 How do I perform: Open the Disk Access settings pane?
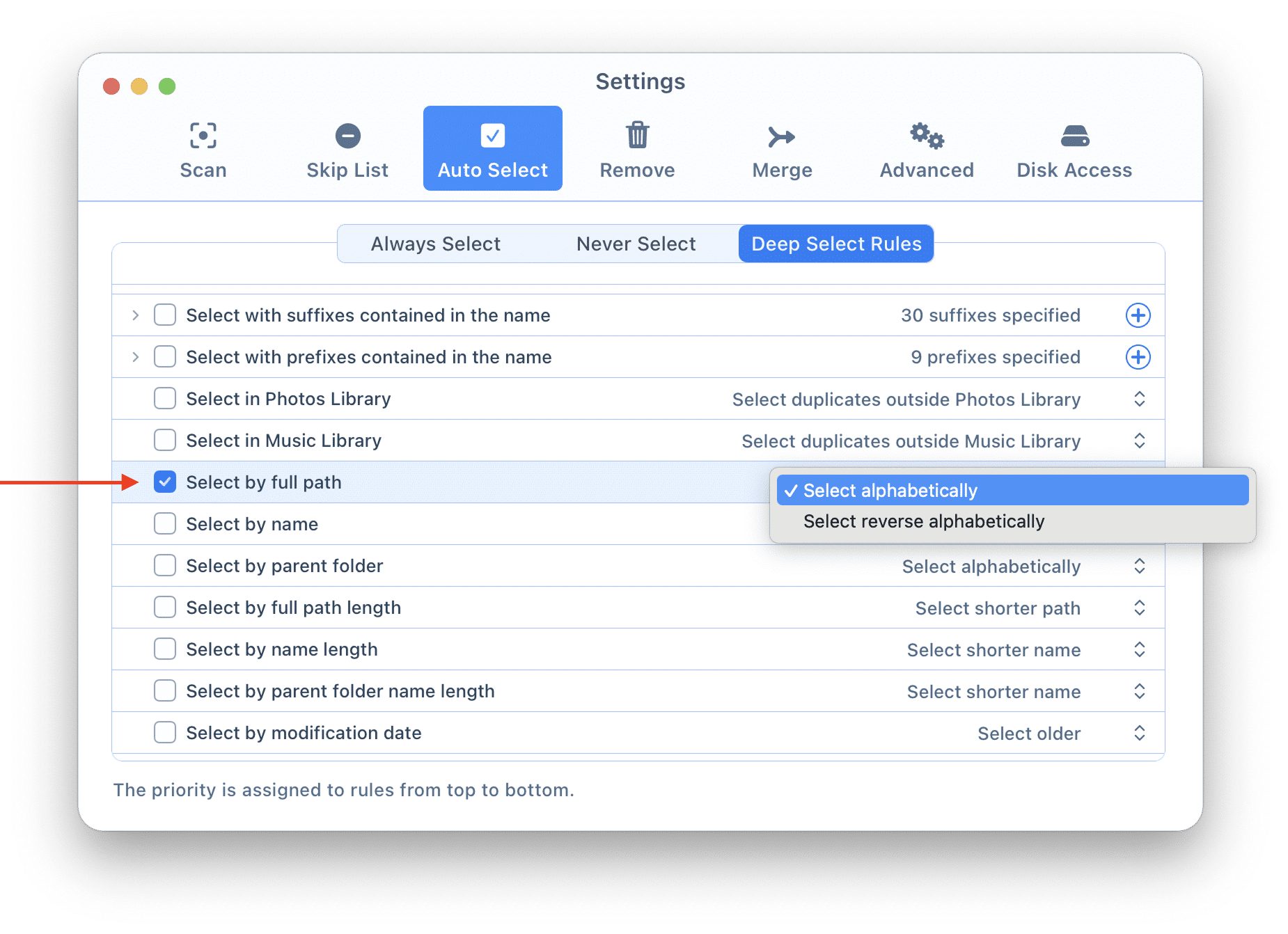[x=1074, y=149]
